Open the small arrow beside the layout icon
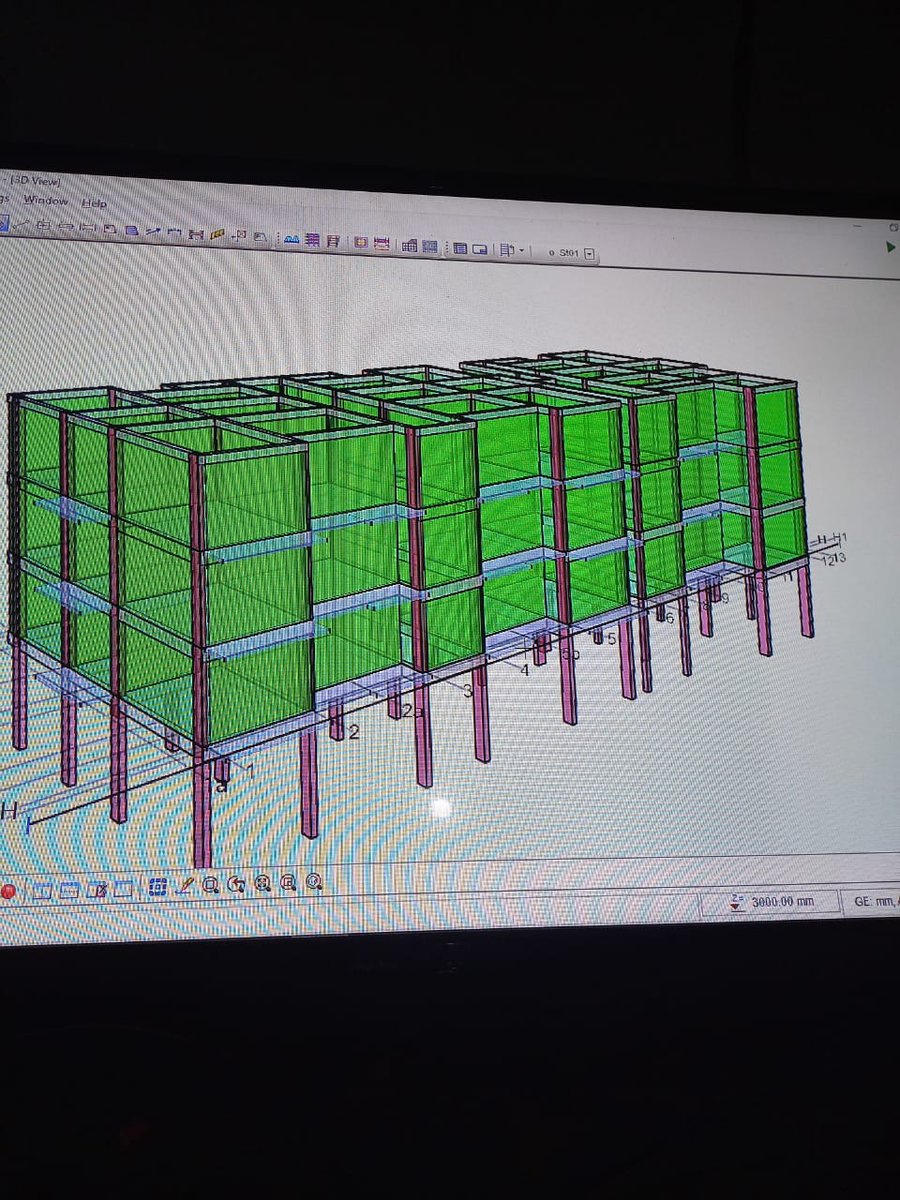The height and width of the screenshot is (1200, 900). click(x=521, y=251)
